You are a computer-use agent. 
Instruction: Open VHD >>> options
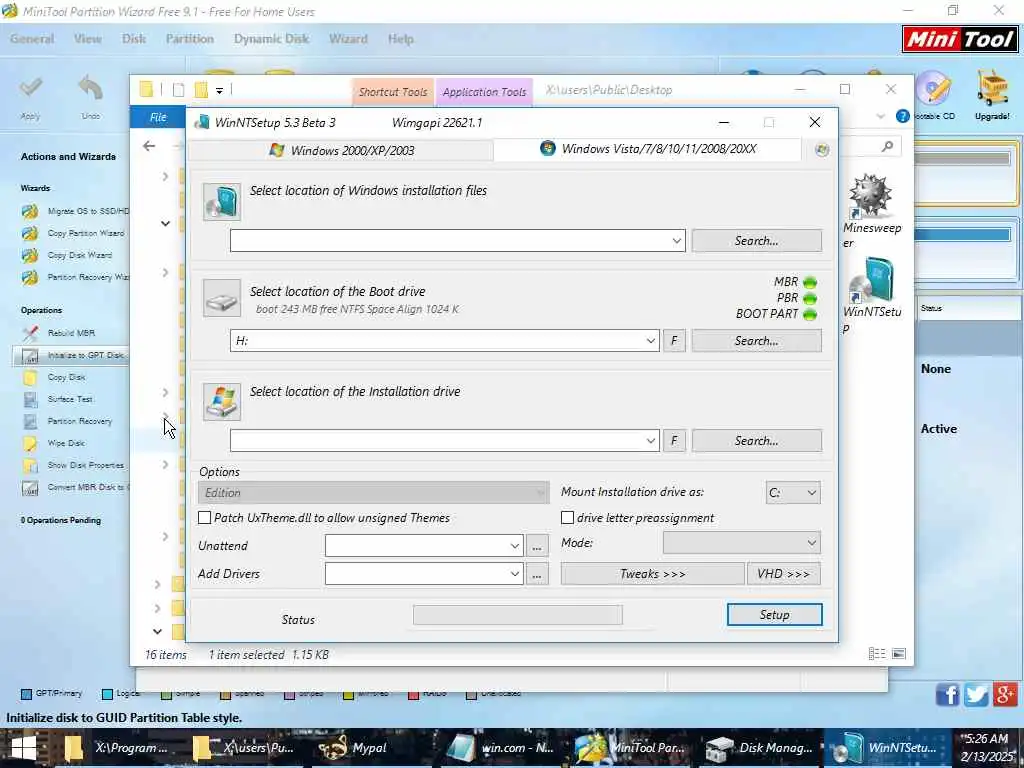tap(784, 574)
